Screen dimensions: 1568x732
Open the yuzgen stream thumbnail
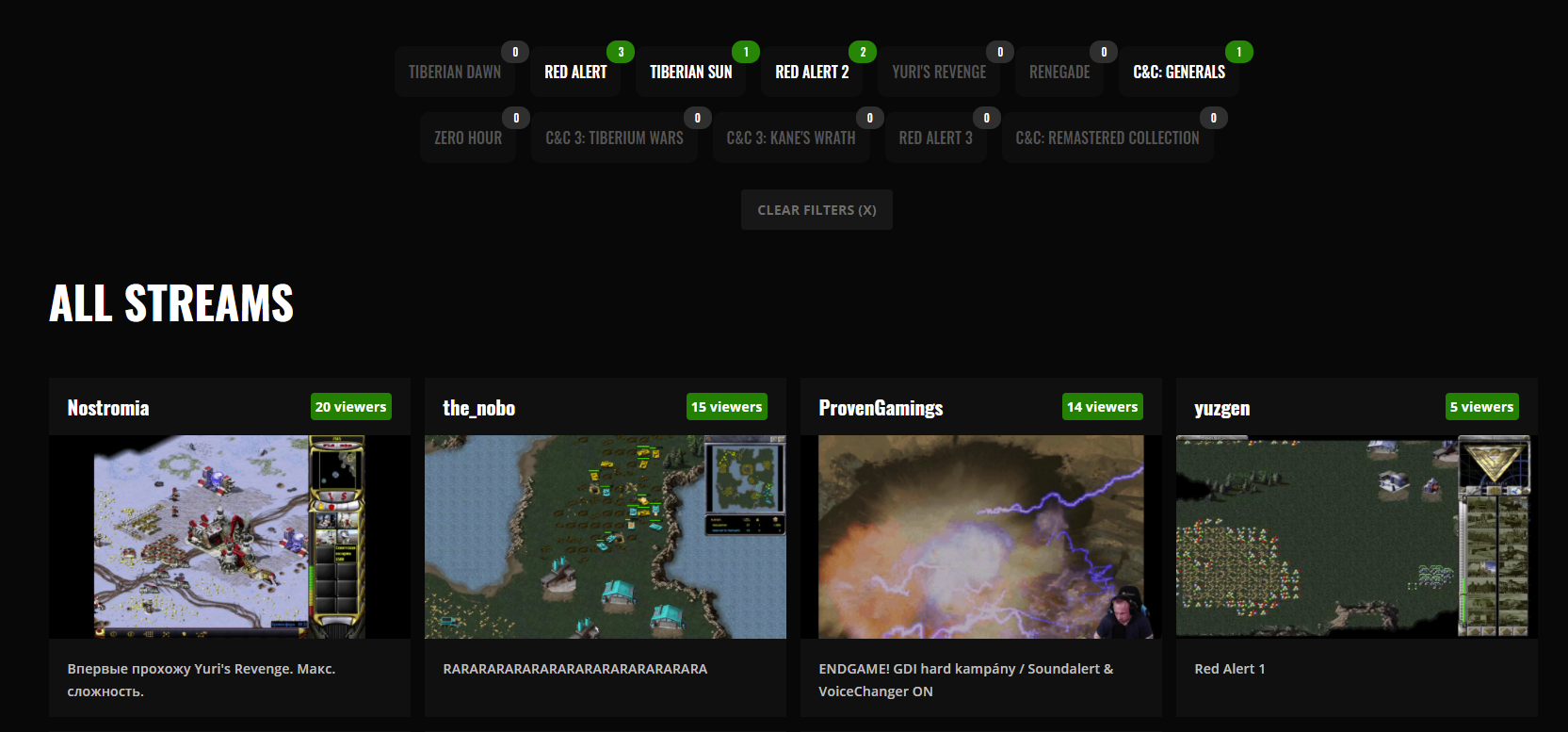coord(1357,537)
